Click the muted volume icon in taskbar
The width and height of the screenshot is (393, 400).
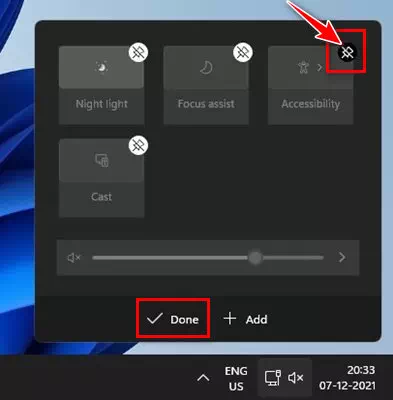(296, 378)
